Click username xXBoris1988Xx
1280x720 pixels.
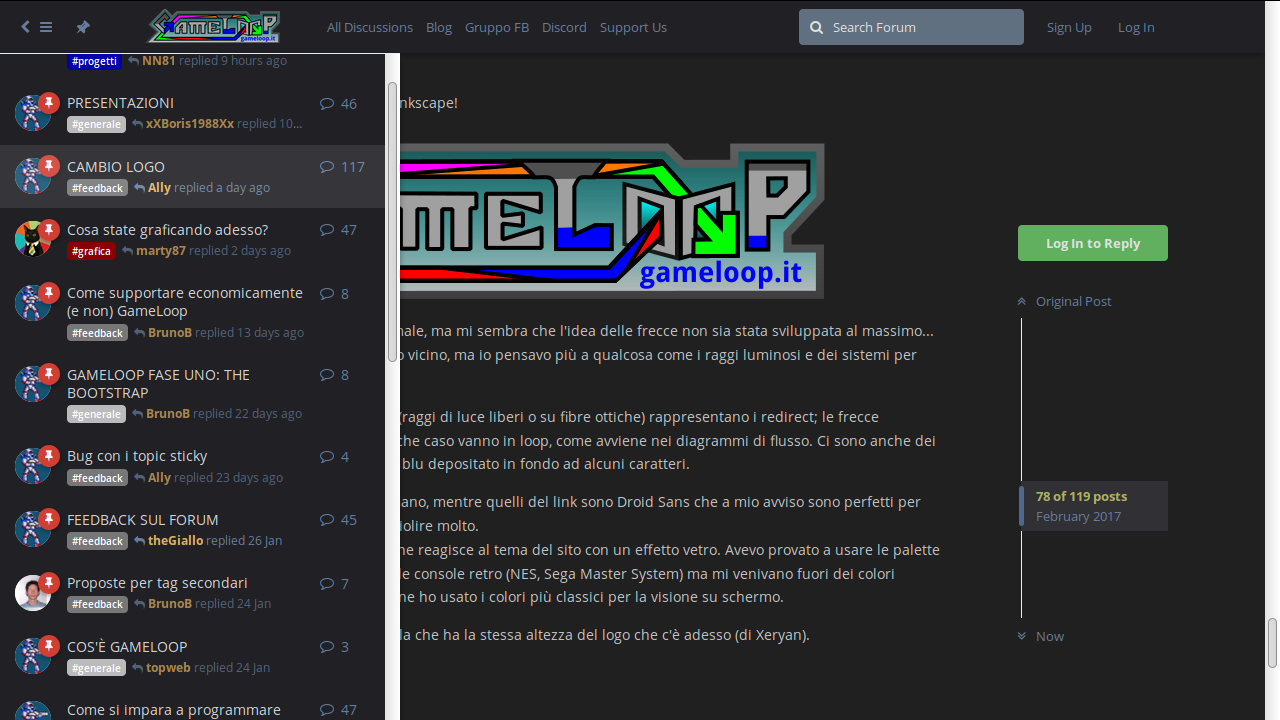coord(190,124)
